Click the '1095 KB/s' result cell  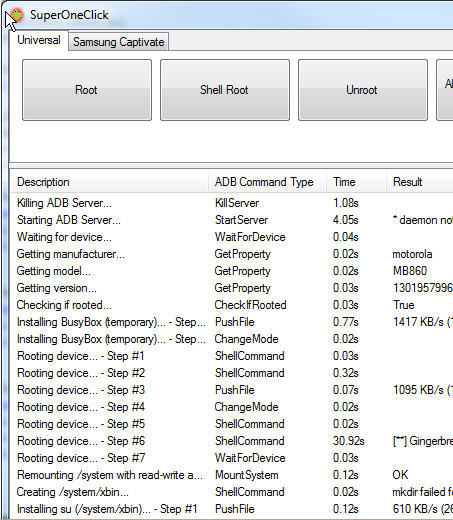pos(423,390)
